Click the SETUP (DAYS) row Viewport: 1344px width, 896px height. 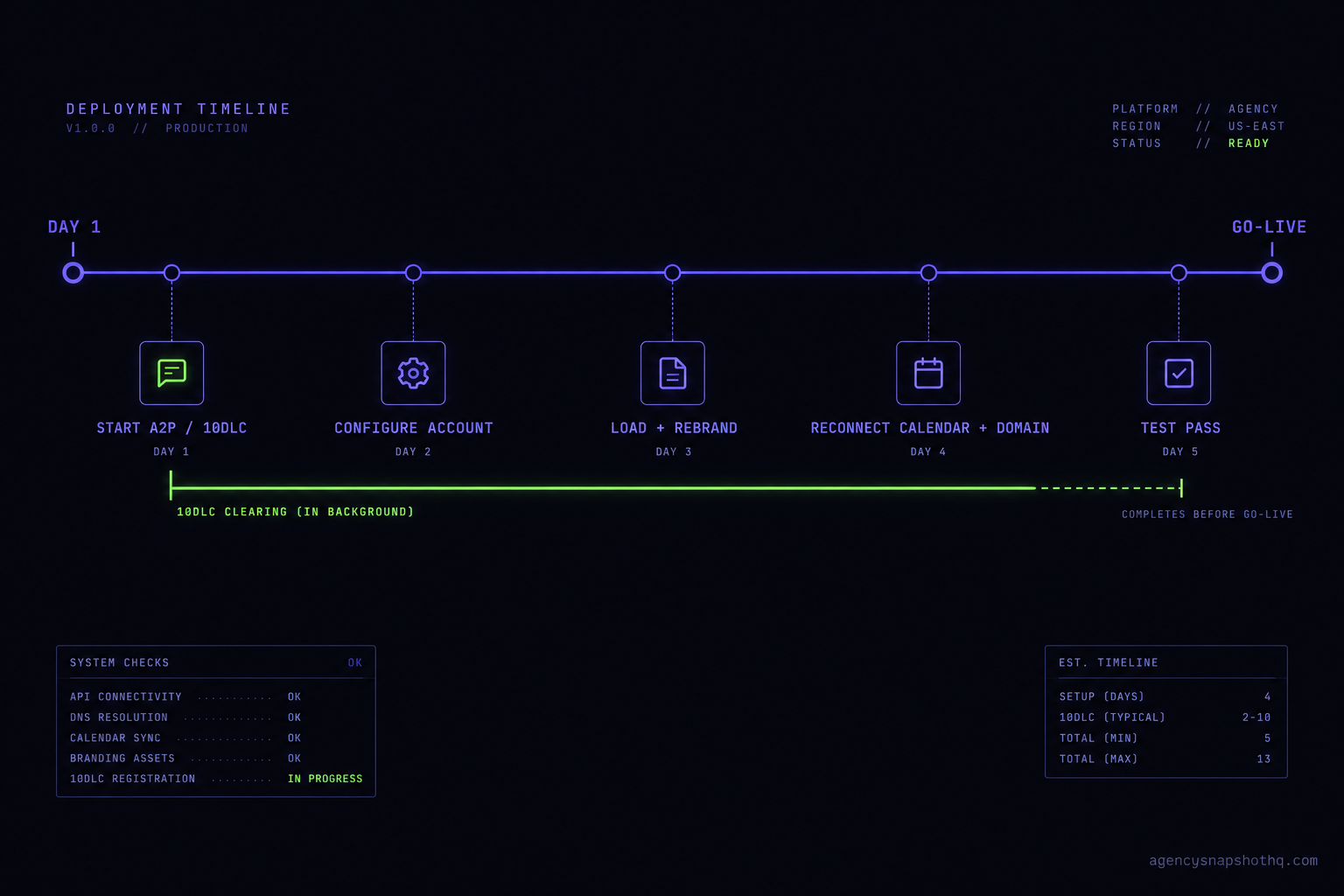coord(1165,696)
